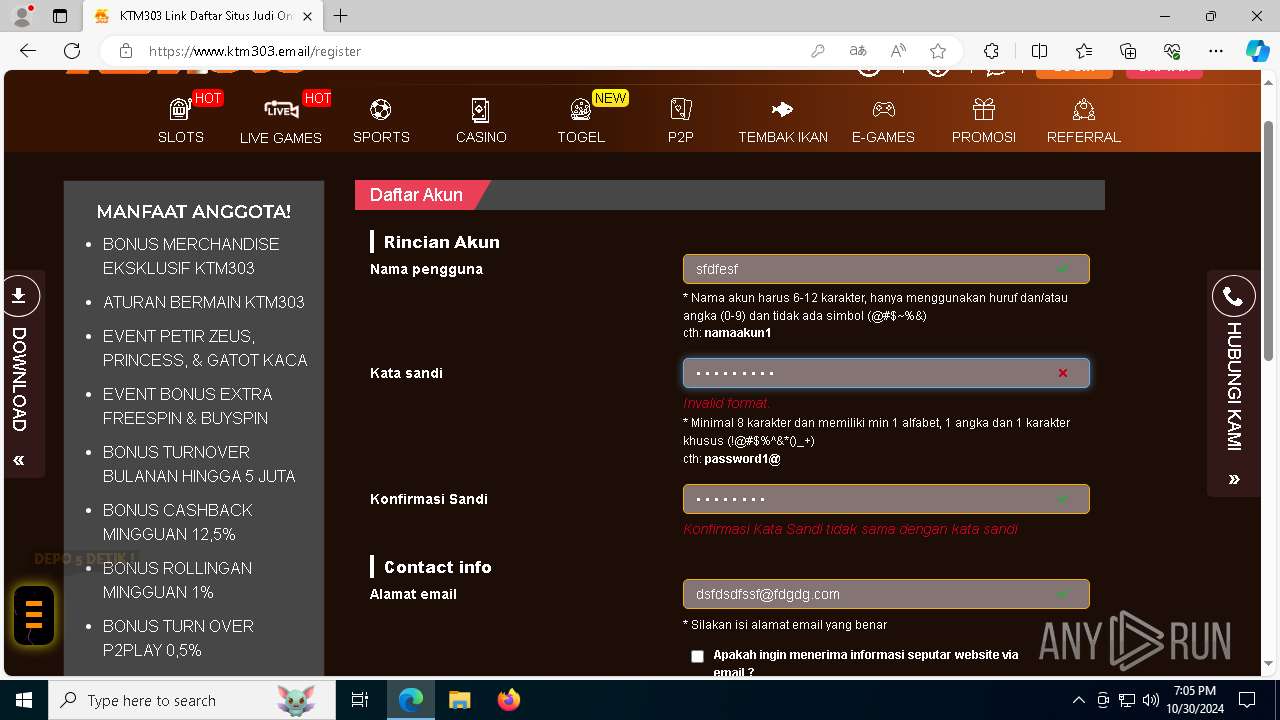Screen dimensions: 1280x720
Task: Open browser collections
Action: click(x=1128, y=51)
